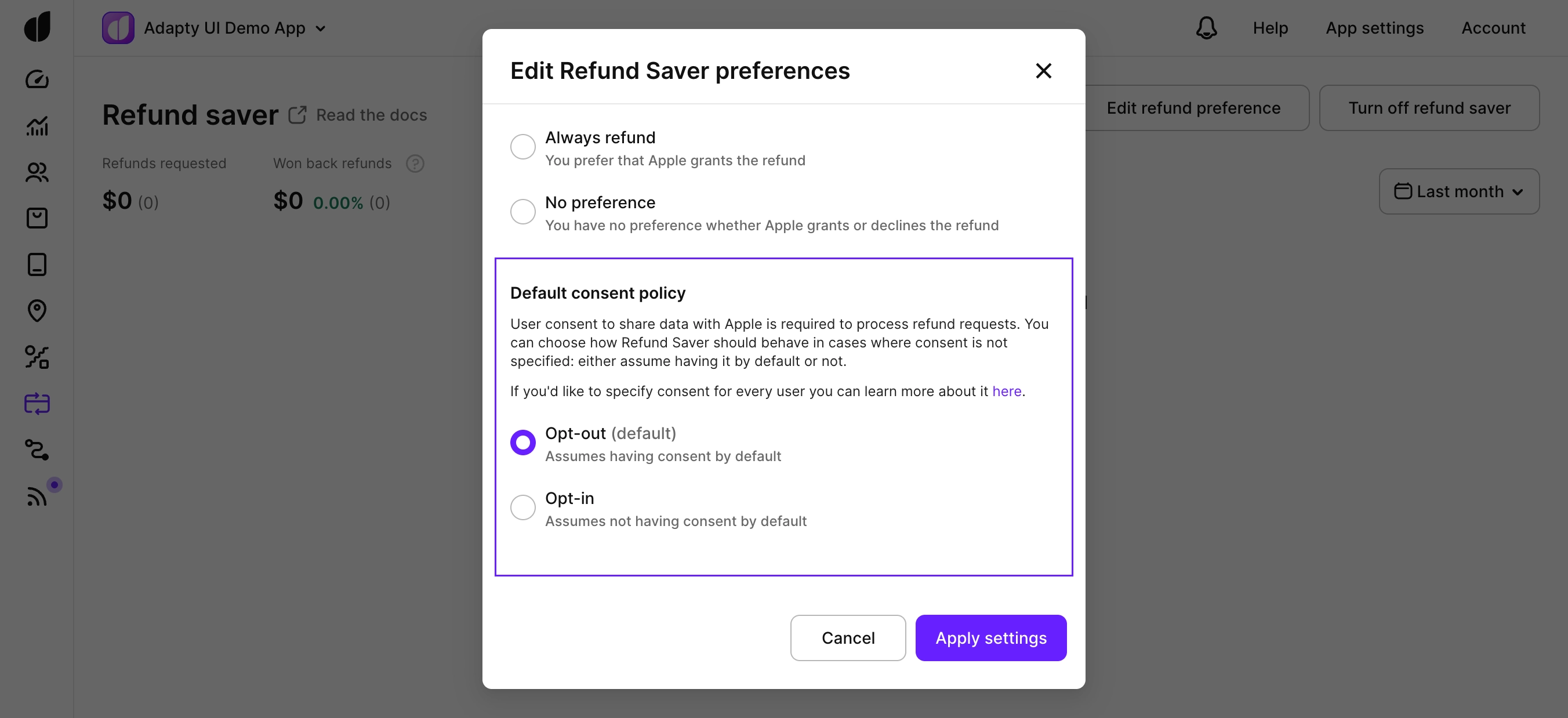The height and width of the screenshot is (718, 1568).
Task: Select the No preference option
Action: (x=522, y=211)
